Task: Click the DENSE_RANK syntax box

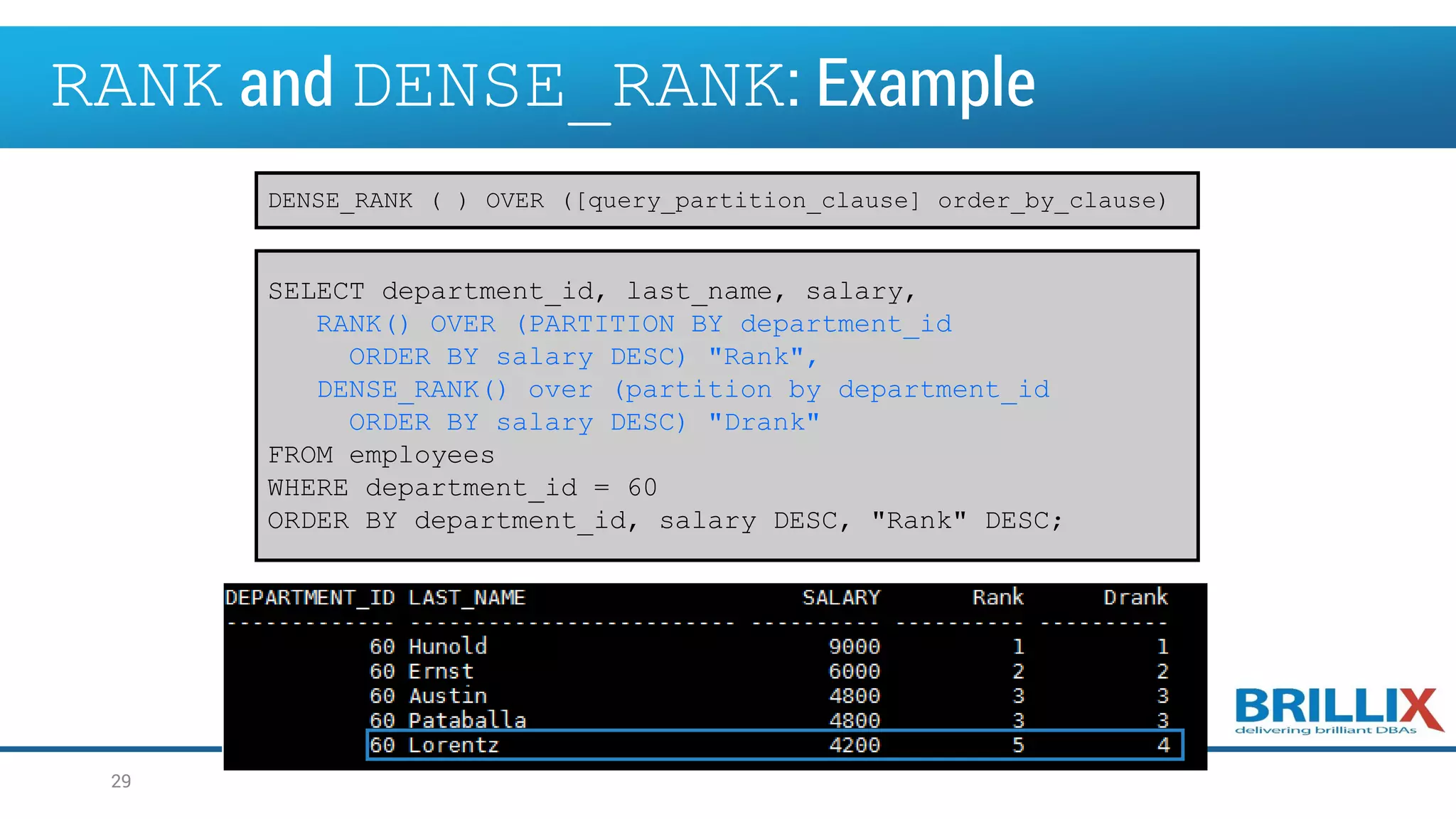Action: tap(726, 200)
